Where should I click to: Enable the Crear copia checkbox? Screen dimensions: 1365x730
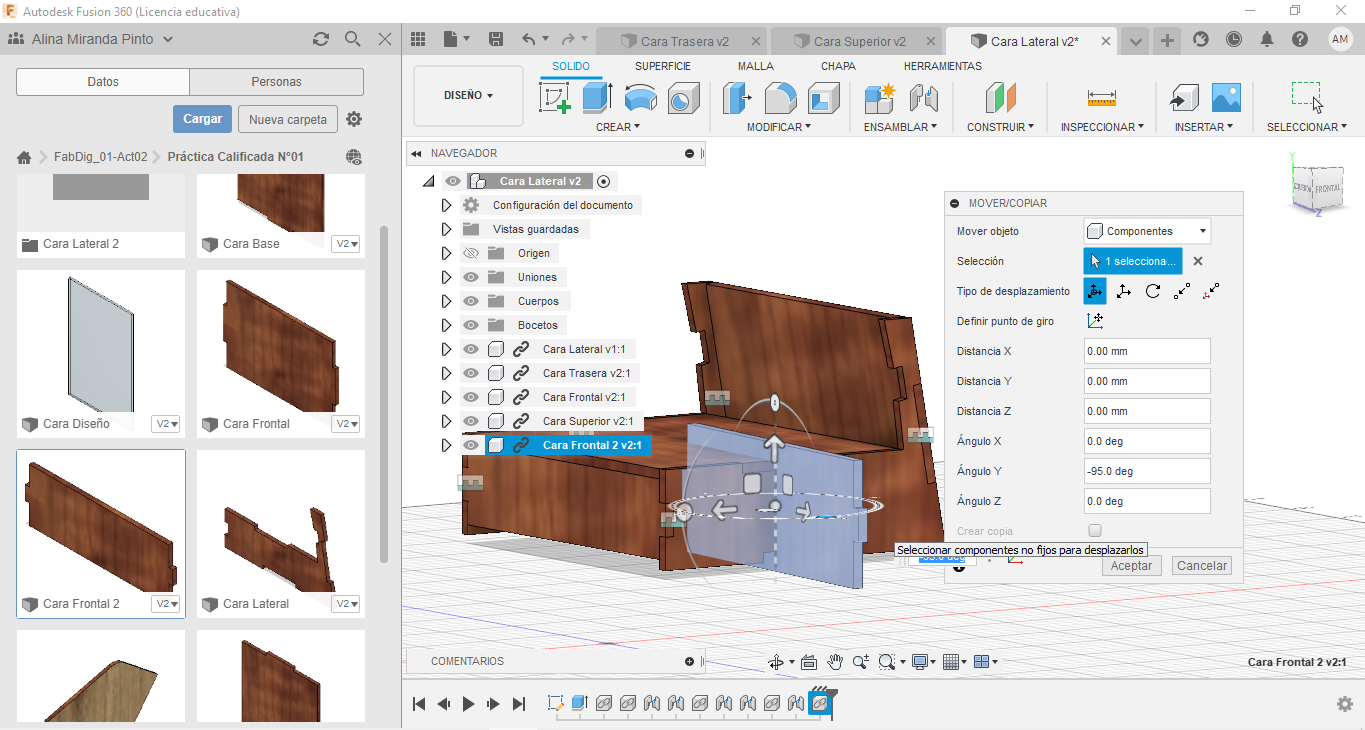pos(1095,531)
